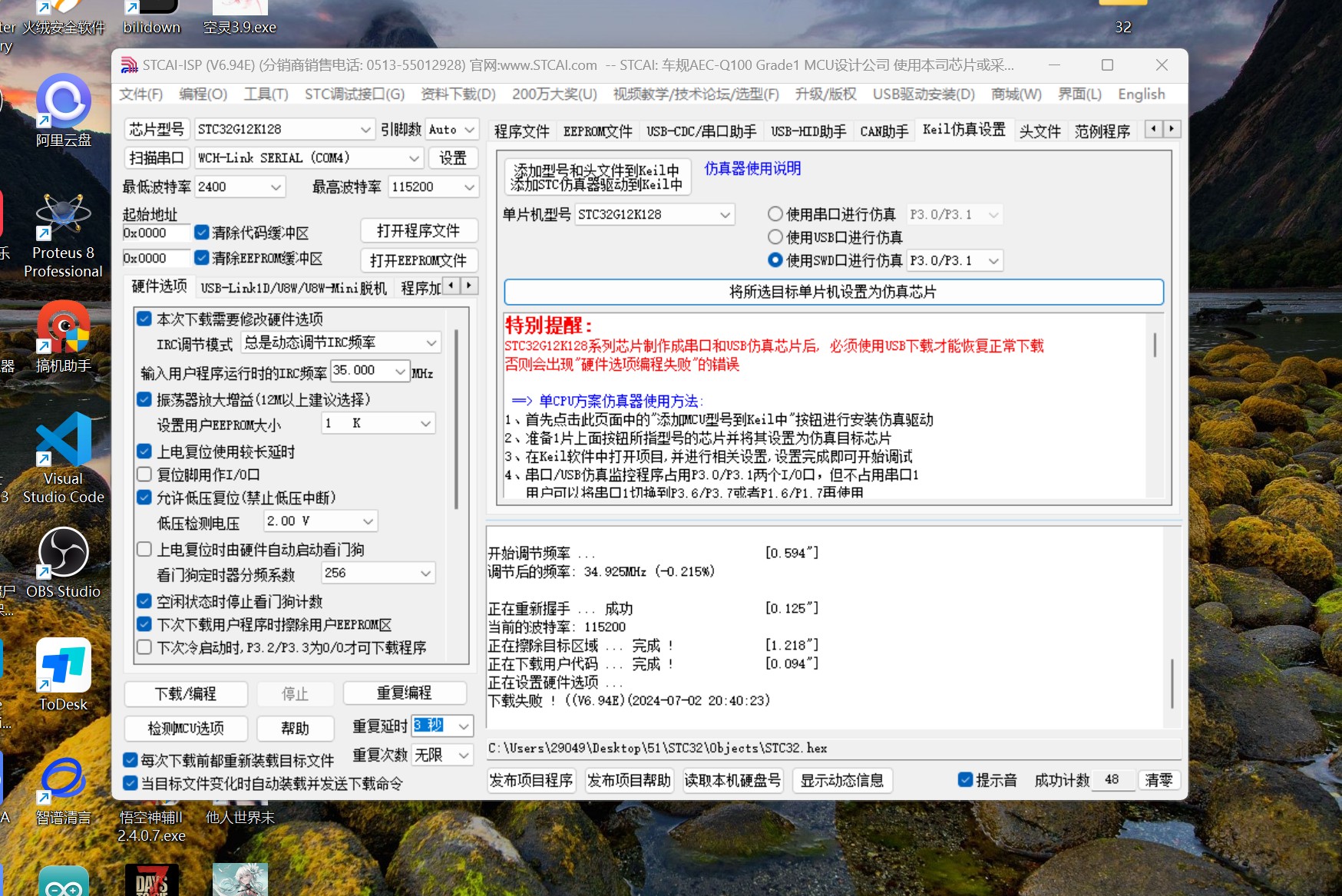The width and height of the screenshot is (1342, 896).
Task: Click emulator instructions vertical scrollbar
Action: pyautogui.click(x=1155, y=346)
